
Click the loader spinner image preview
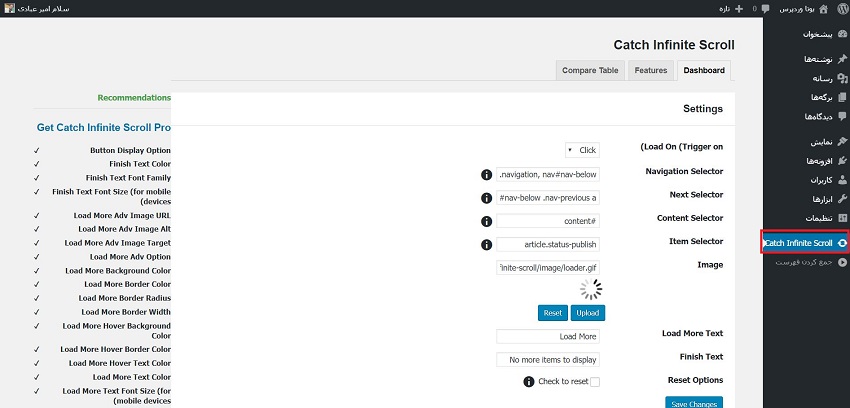click(x=590, y=289)
